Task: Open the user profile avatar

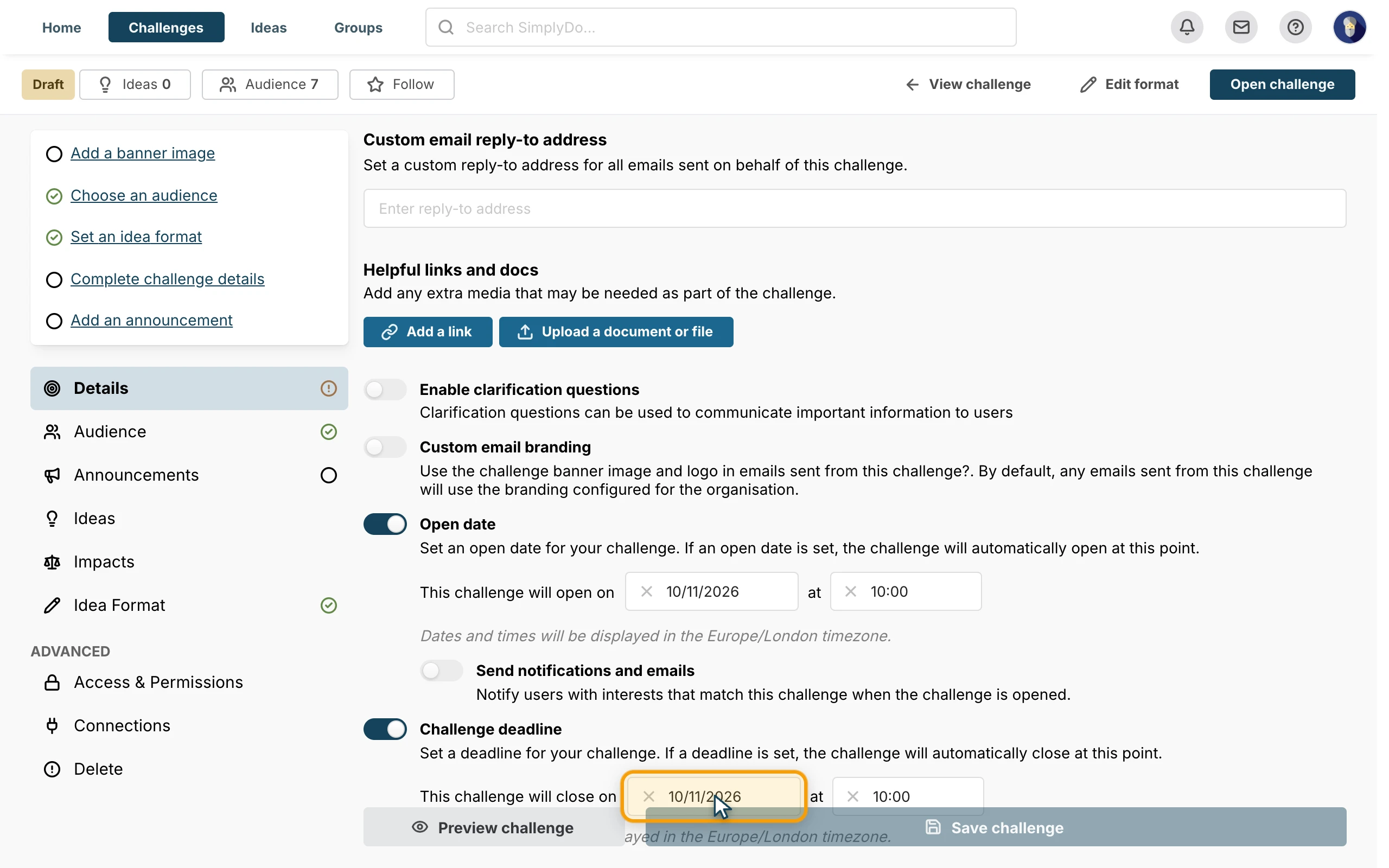Action: (x=1349, y=27)
